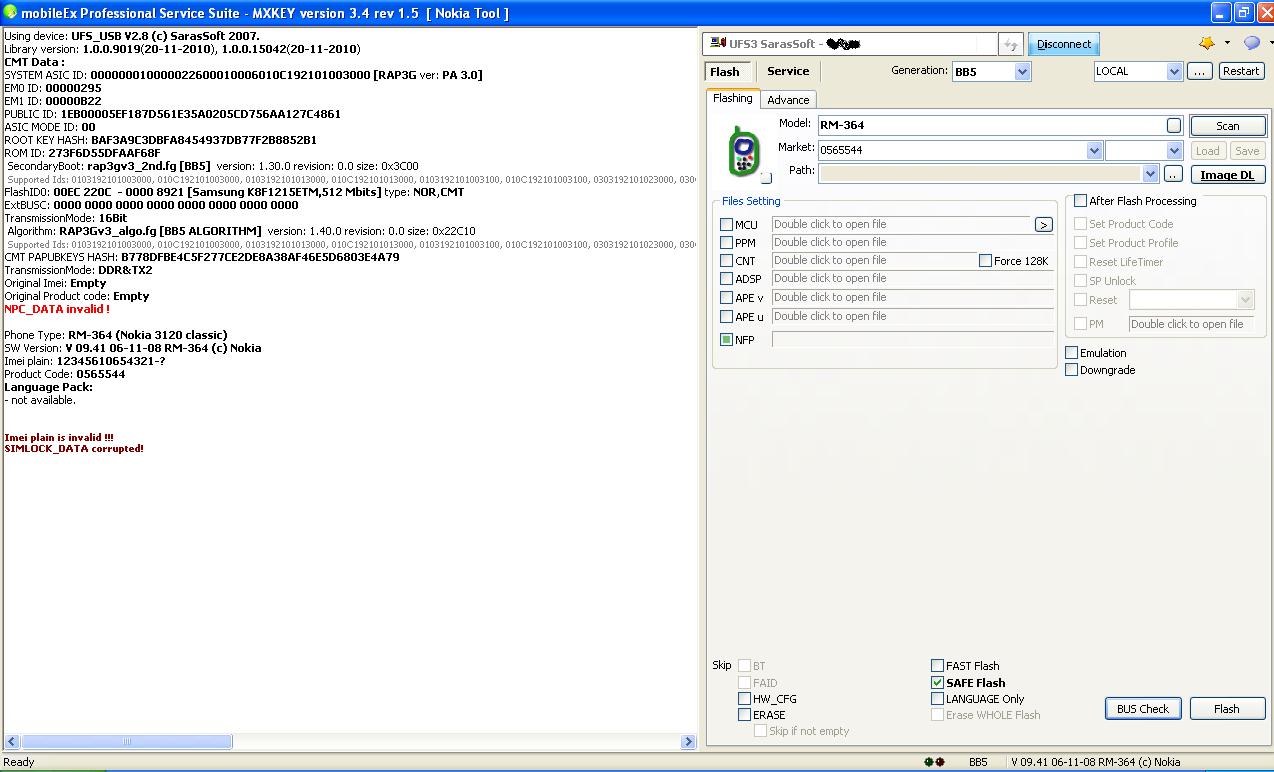Click the browse button next to Path
The height and width of the screenshot is (772, 1274).
[x=1173, y=174]
